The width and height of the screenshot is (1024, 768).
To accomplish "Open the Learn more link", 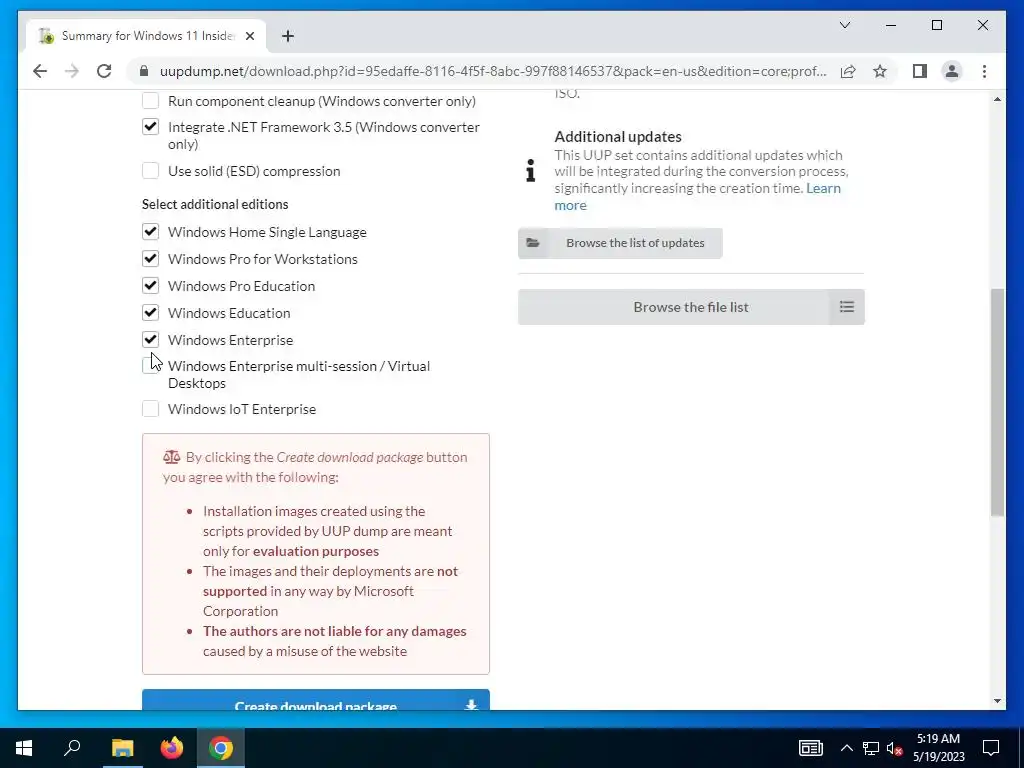I will 824,189.
